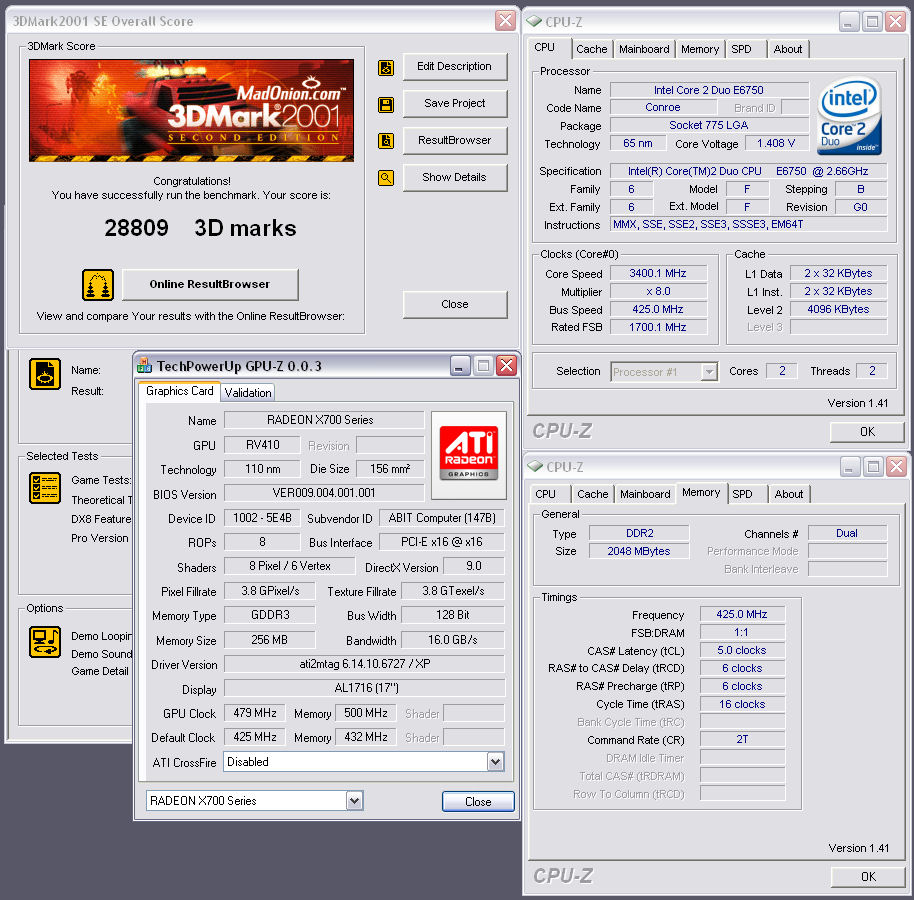914x900 pixels.
Task: Click the Level 2 cache 4096 KBytes value
Action: coord(838,310)
